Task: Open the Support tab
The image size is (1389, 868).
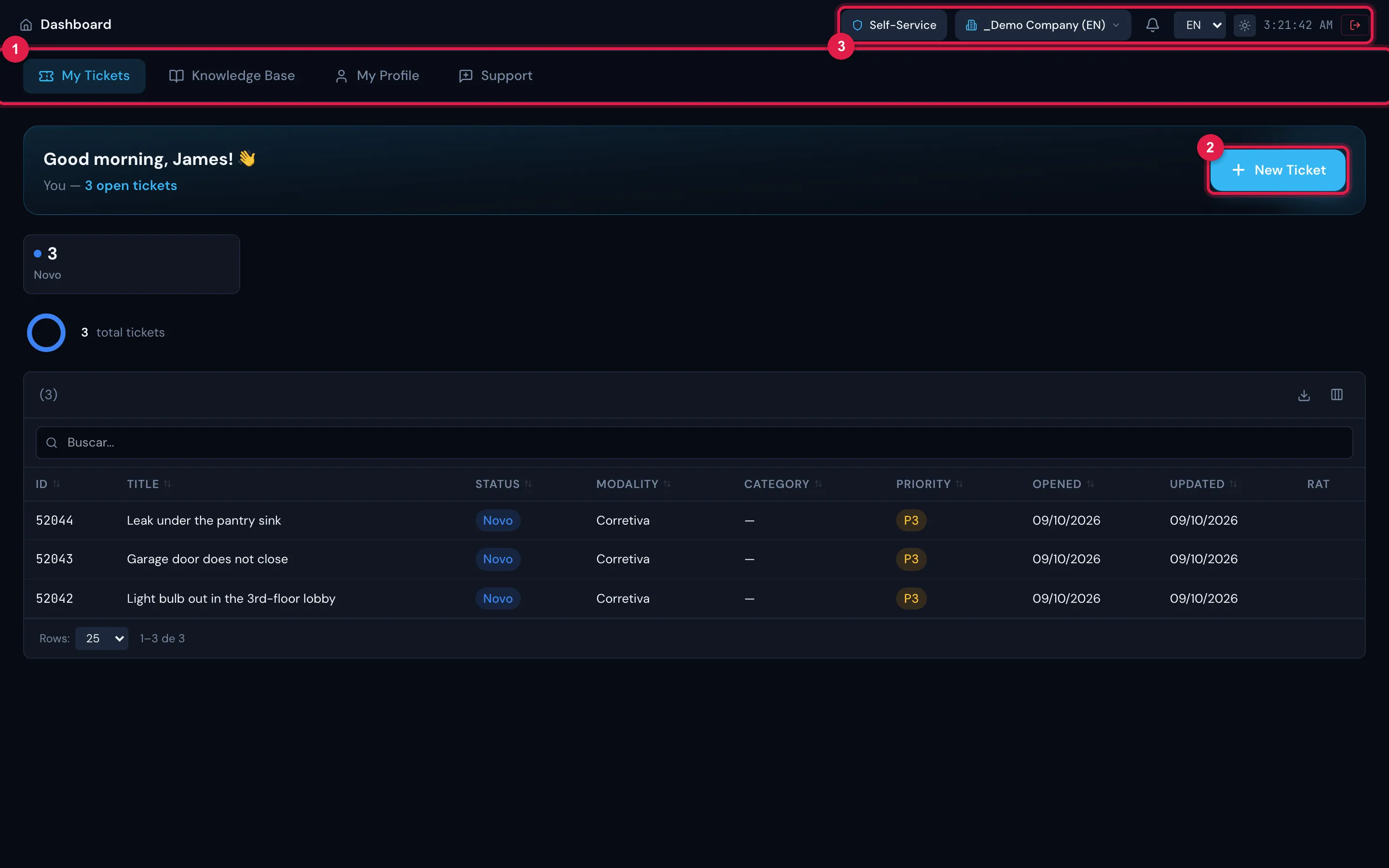Action: pos(496,76)
